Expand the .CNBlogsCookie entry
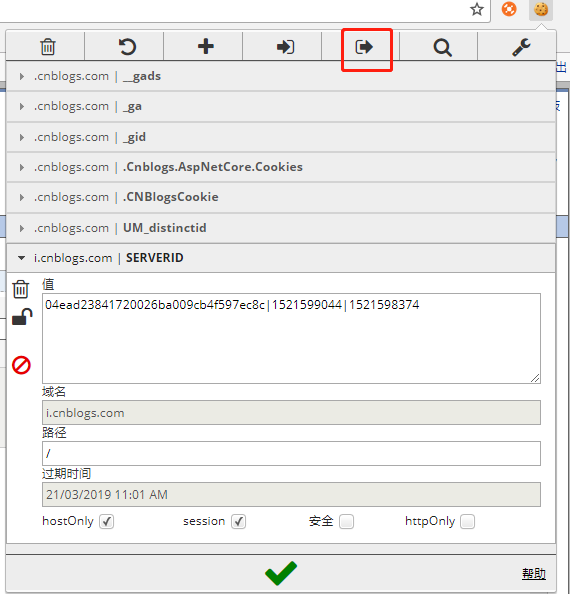This screenshot has width=570, height=594. pos(281,197)
